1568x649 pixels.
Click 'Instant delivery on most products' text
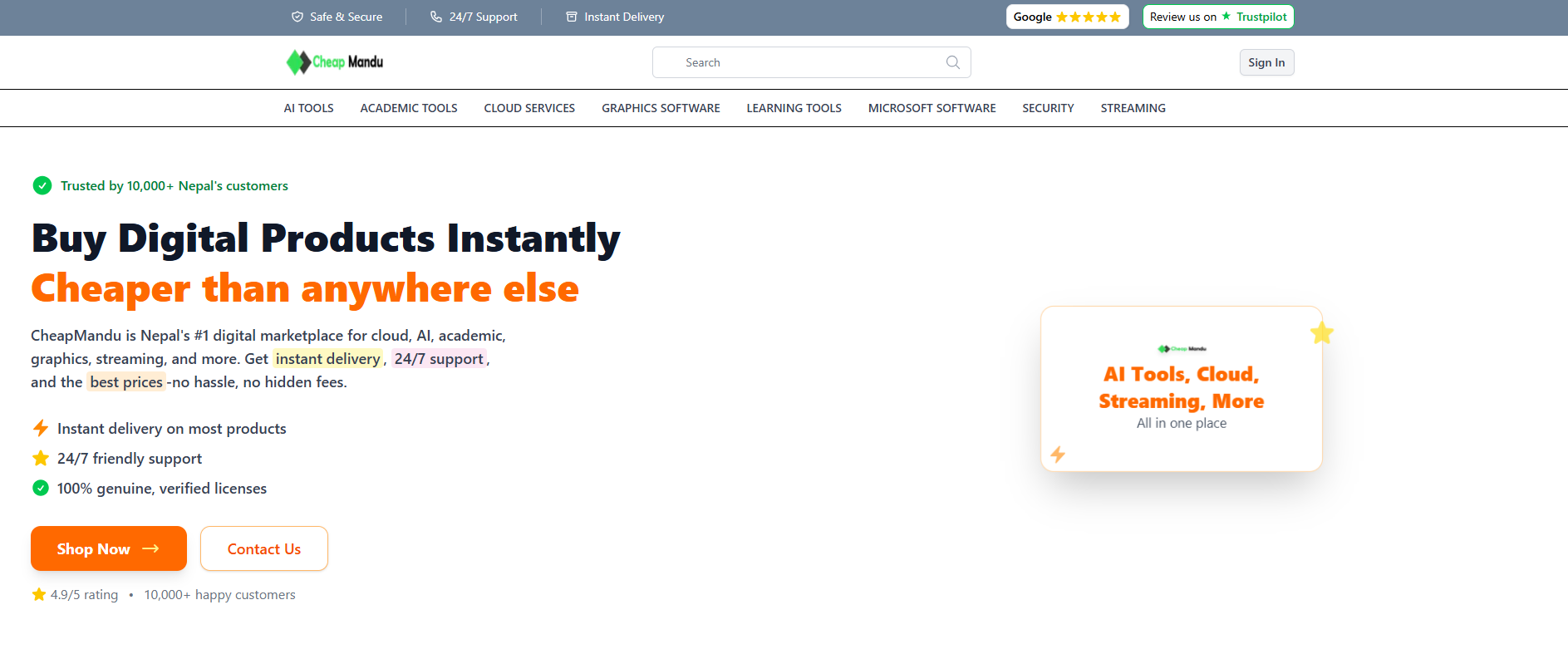pos(172,428)
